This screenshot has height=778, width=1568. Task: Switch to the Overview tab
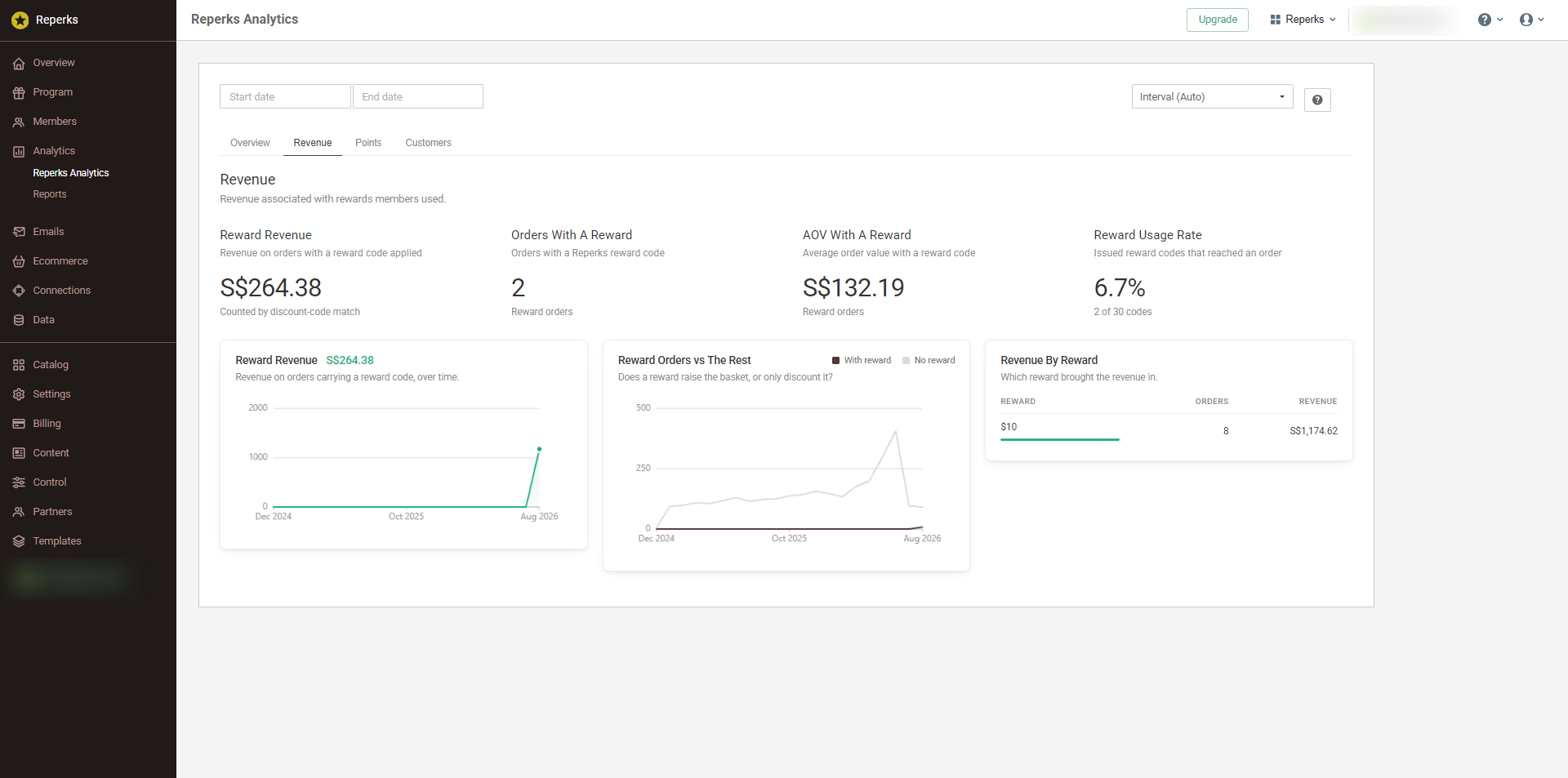[x=250, y=143]
